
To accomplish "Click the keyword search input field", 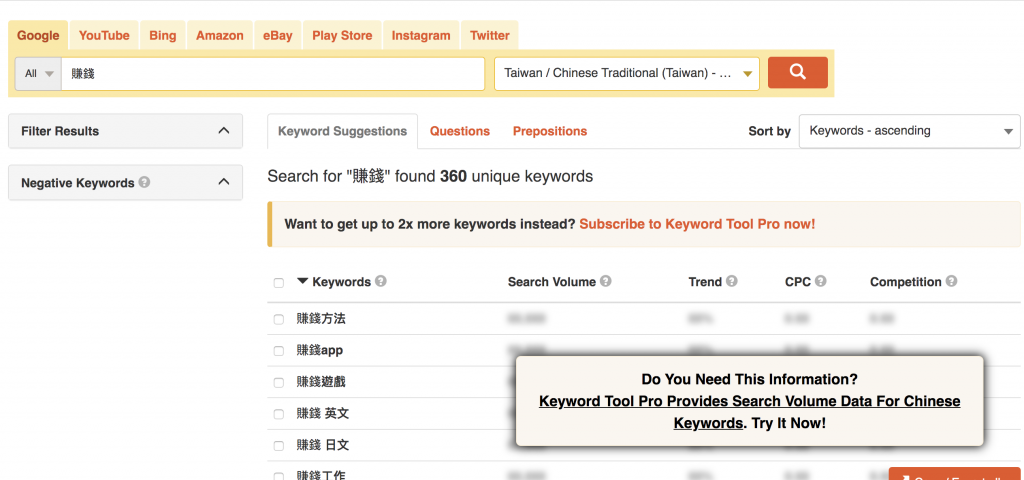I will click(272, 73).
